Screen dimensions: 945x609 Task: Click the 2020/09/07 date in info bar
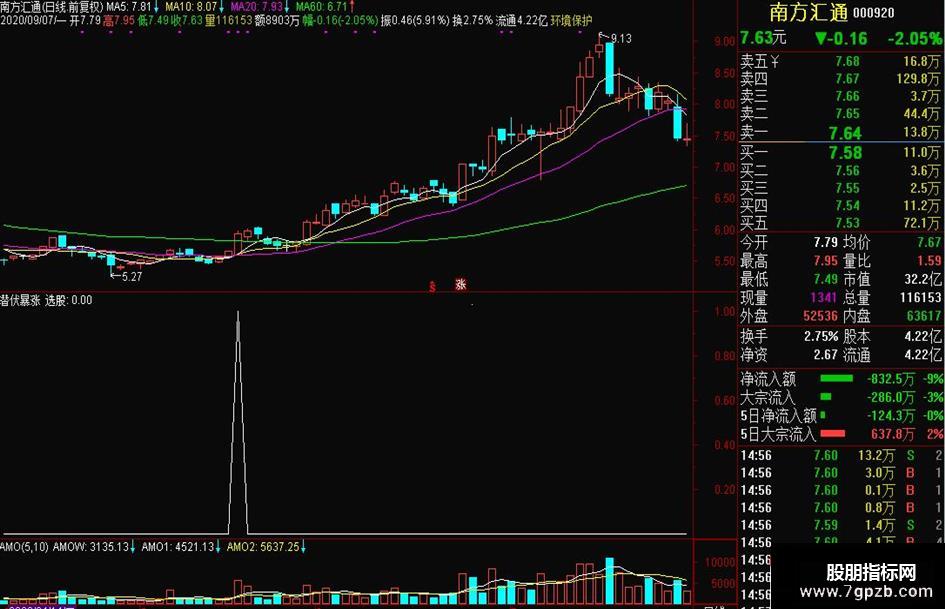[27, 21]
